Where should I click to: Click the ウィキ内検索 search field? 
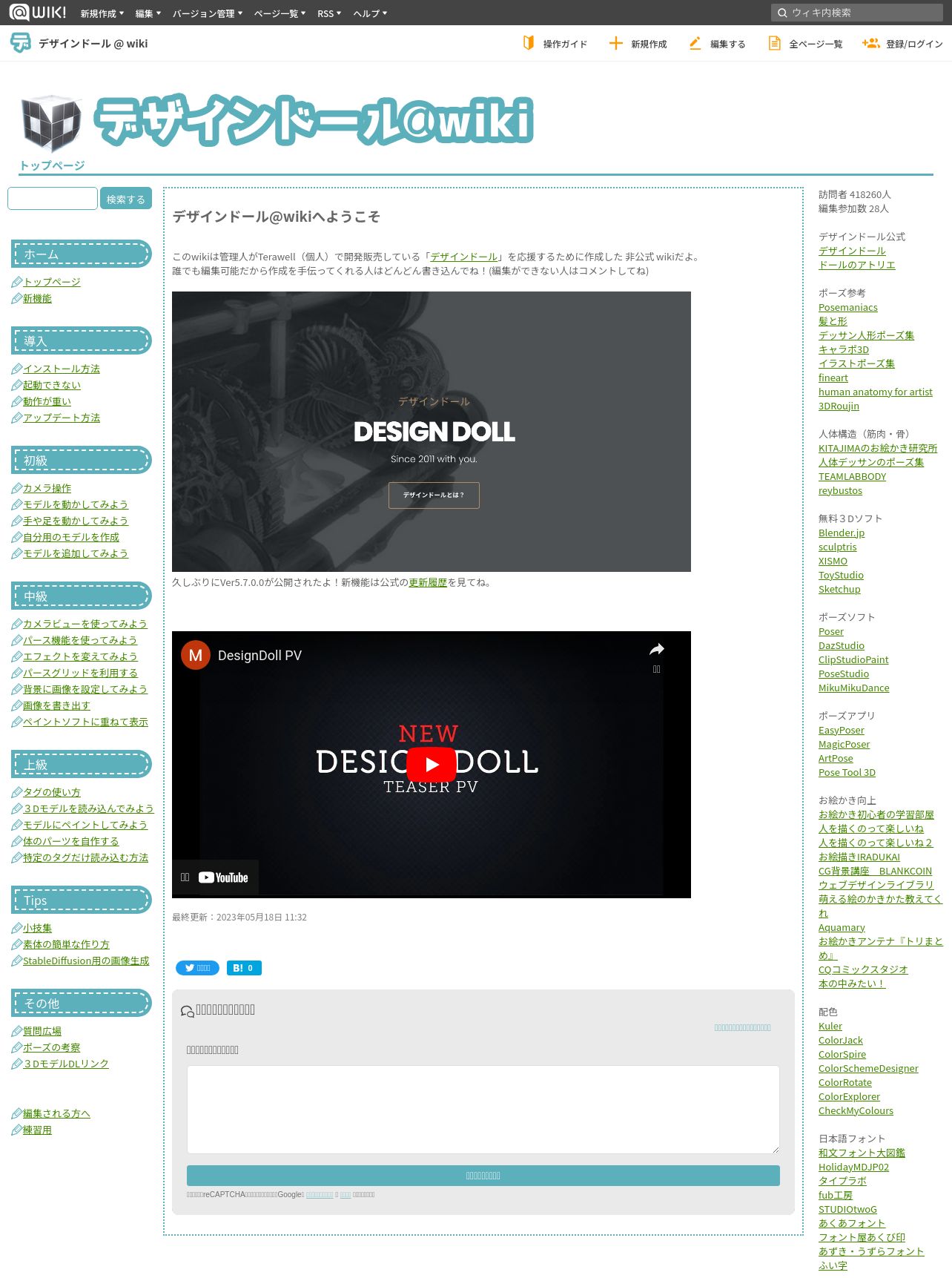click(x=857, y=13)
